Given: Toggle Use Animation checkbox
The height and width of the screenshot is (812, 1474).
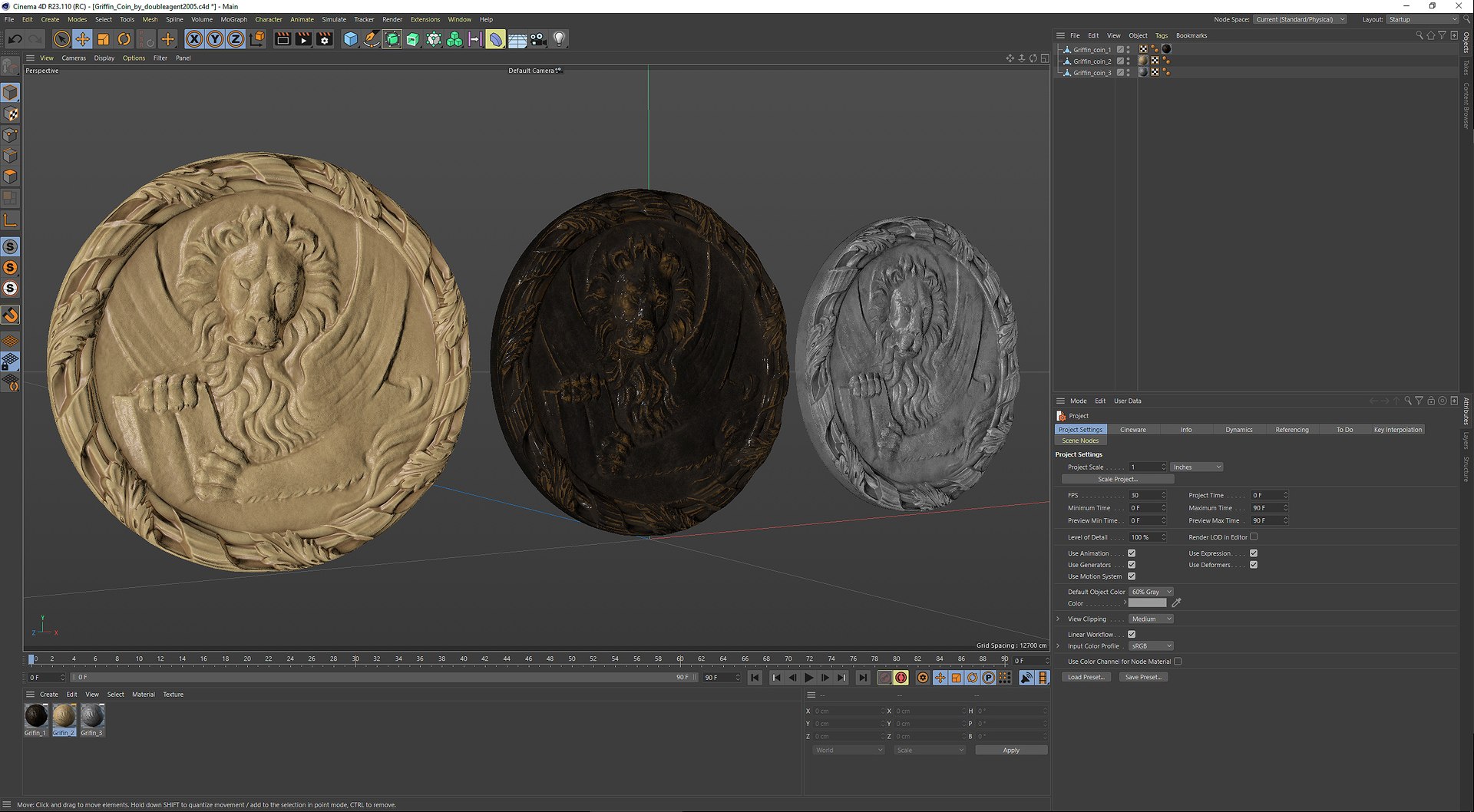Looking at the screenshot, I should click(x=1132, y=553).
